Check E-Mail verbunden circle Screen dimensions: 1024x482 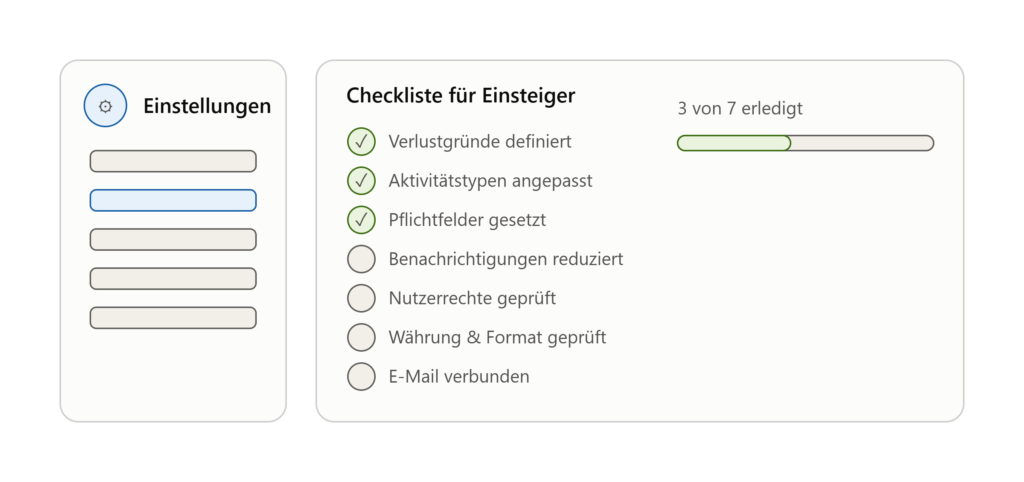point(361,377)
